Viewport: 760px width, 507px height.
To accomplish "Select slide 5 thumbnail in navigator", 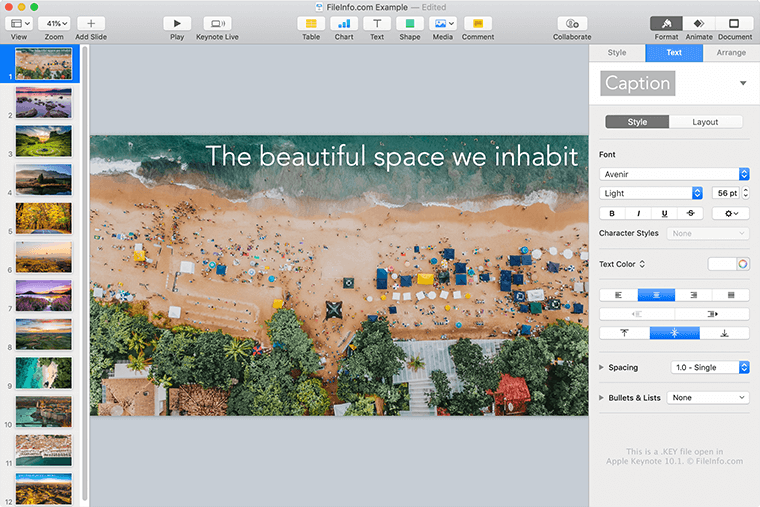I will (43, 218).
